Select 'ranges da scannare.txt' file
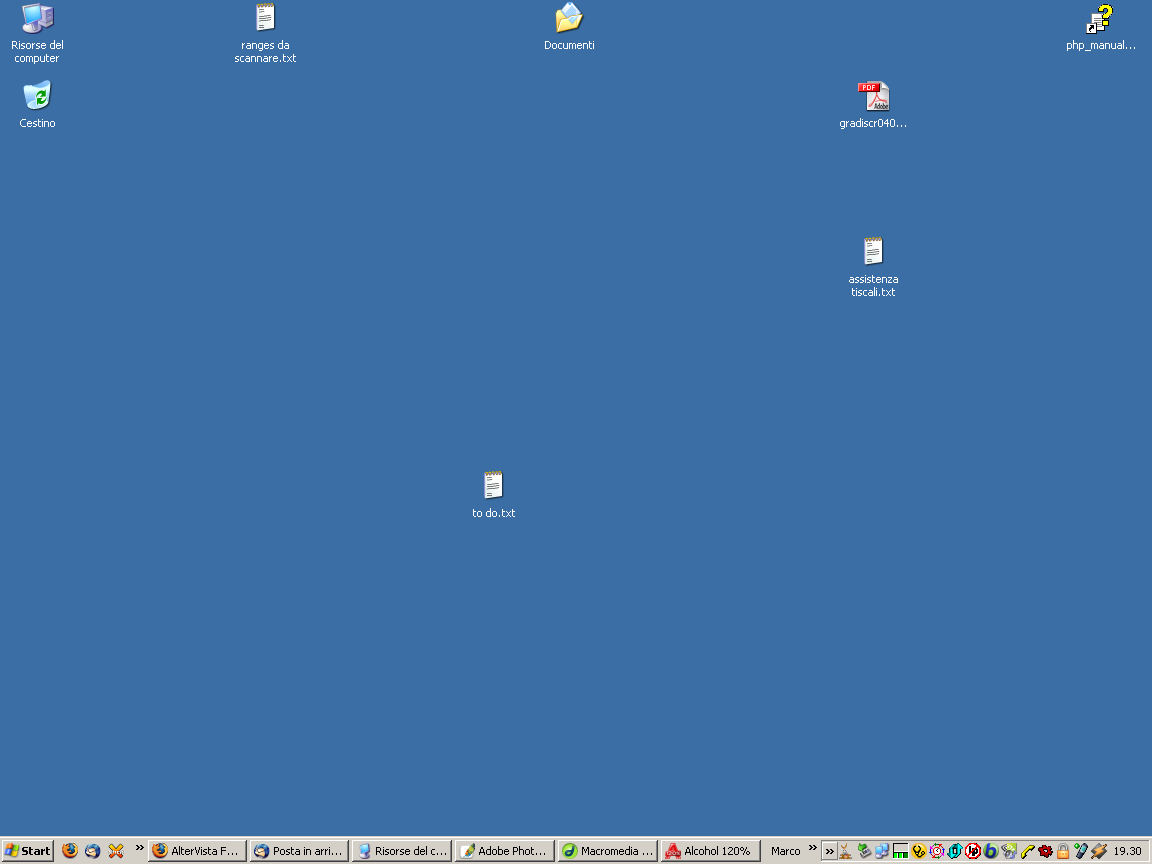Viewport: 1152px width, 864px height. click(265, 19)
